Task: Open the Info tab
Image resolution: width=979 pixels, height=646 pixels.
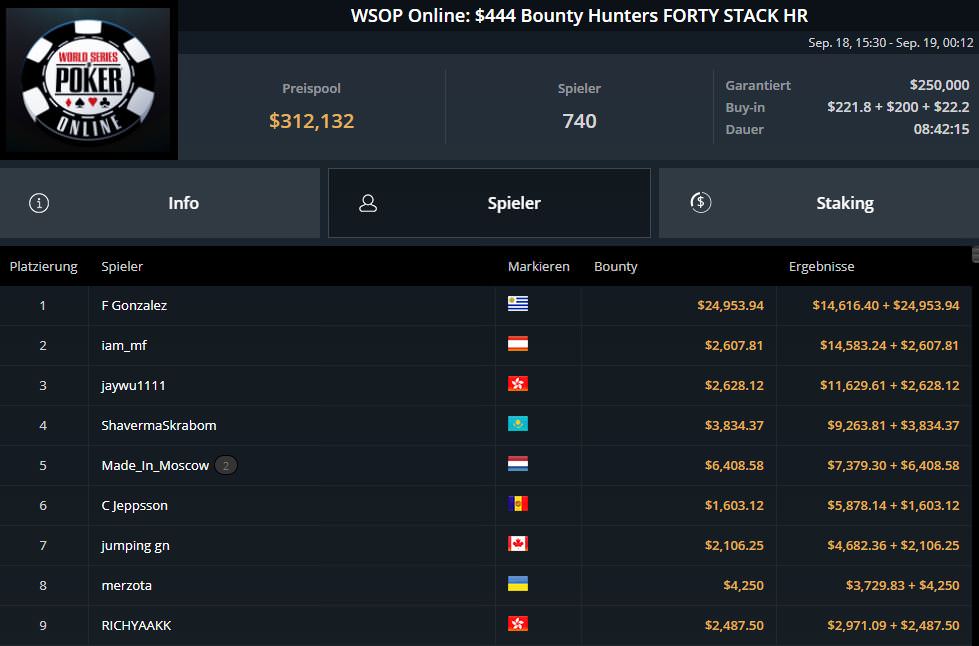Action: (160, 203)
